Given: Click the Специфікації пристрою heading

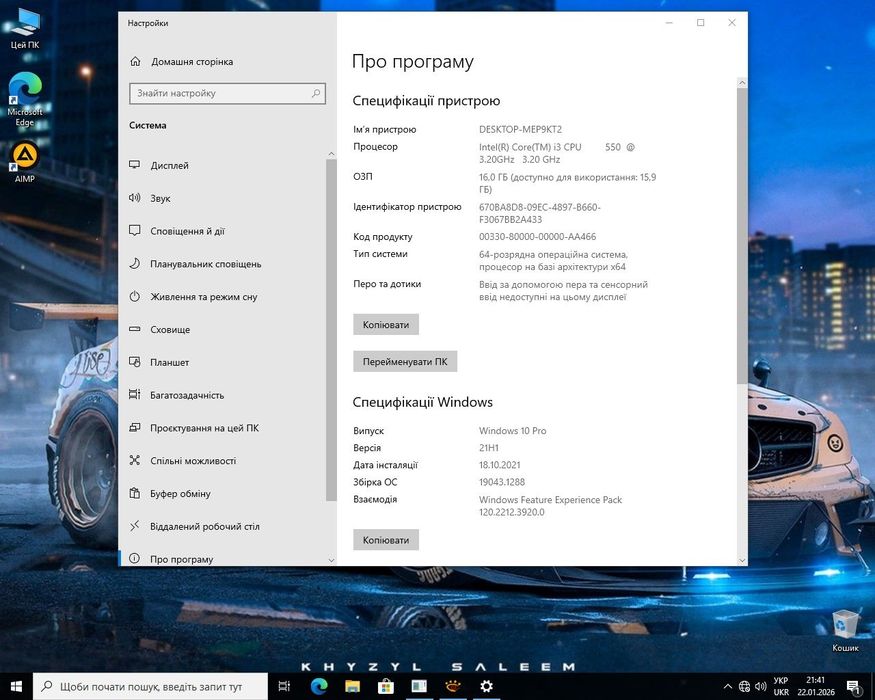Looking at the screenshot, I should 426,101.
